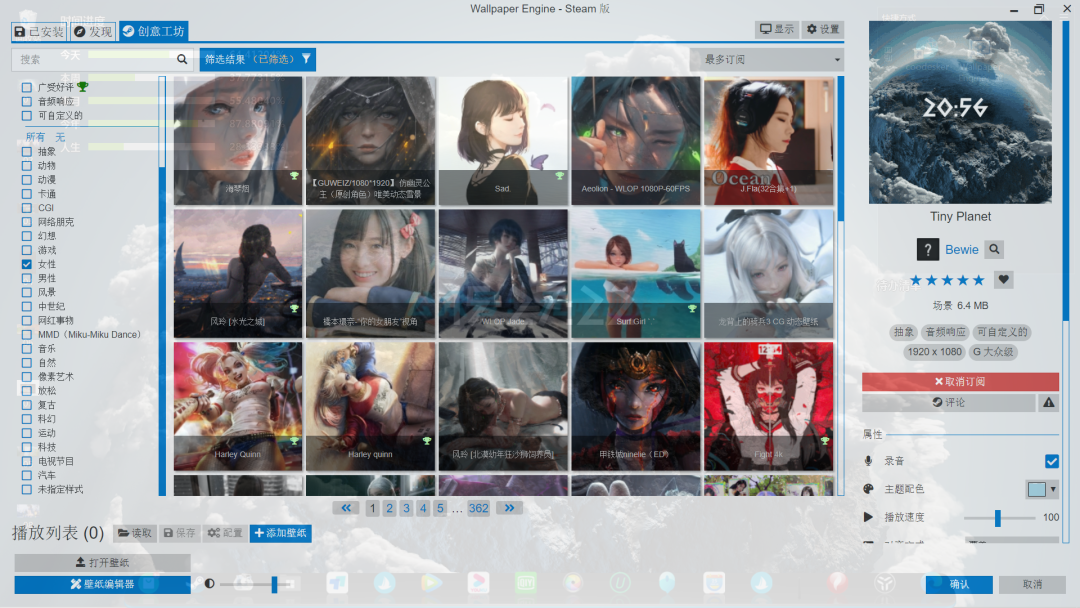The height and width of the screenshot is (608, 1080).
Task: Select the Surf Girl wallpaper thumbnail
Action: pos(636,273)
